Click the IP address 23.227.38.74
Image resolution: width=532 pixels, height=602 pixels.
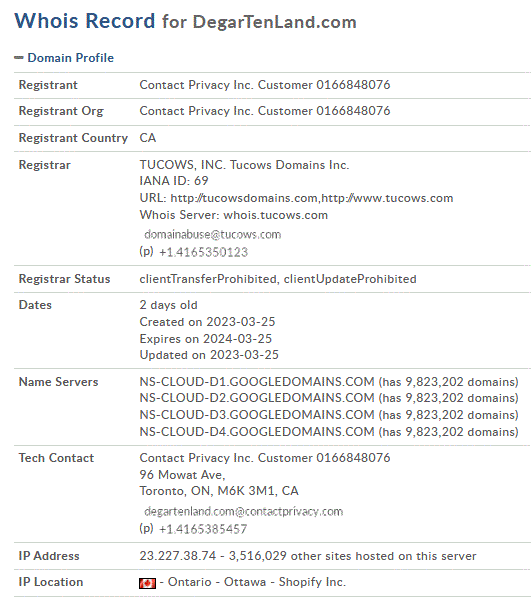click(x=178, y=556)
